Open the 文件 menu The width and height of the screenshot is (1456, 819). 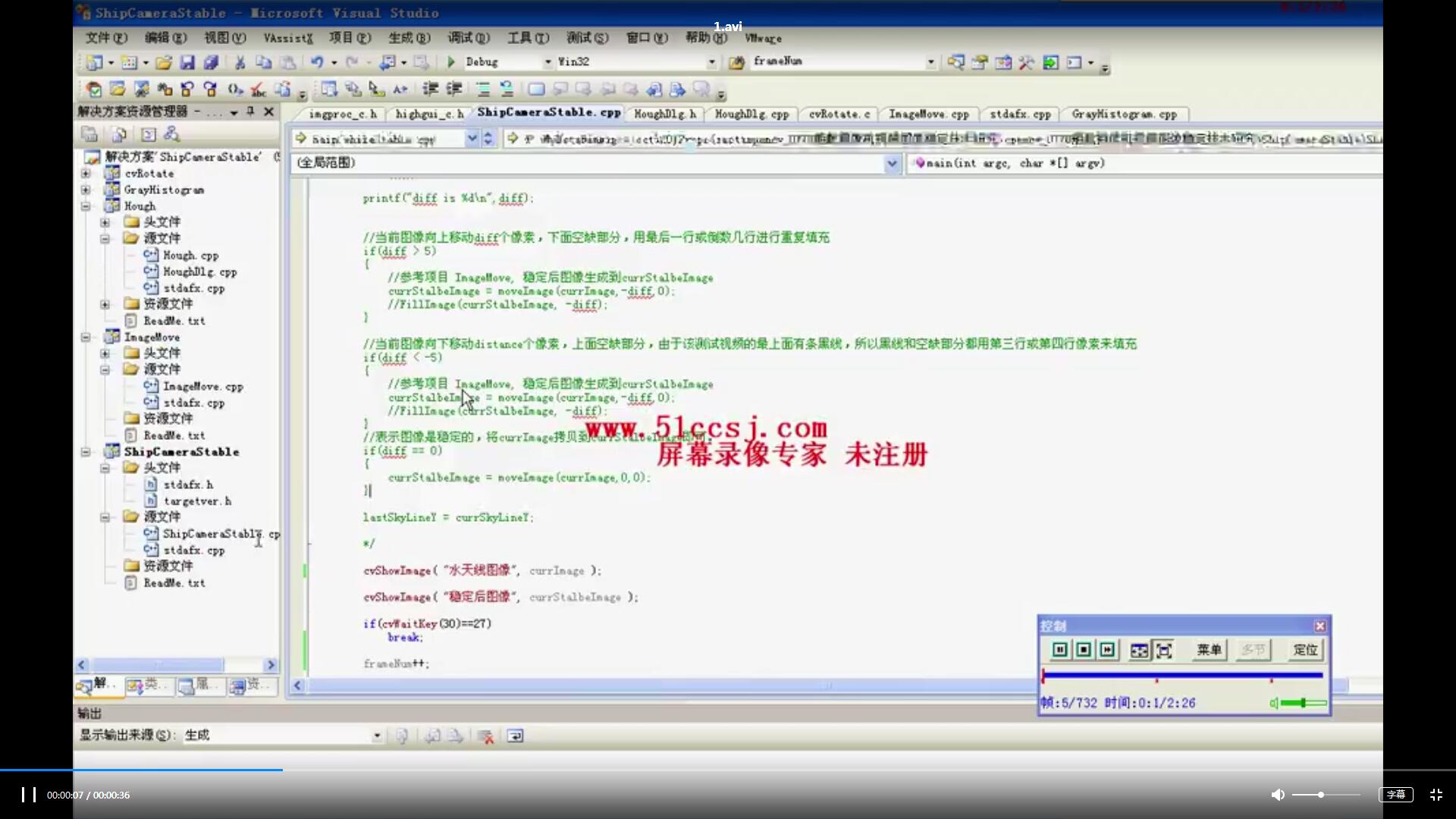pos(106,38)
